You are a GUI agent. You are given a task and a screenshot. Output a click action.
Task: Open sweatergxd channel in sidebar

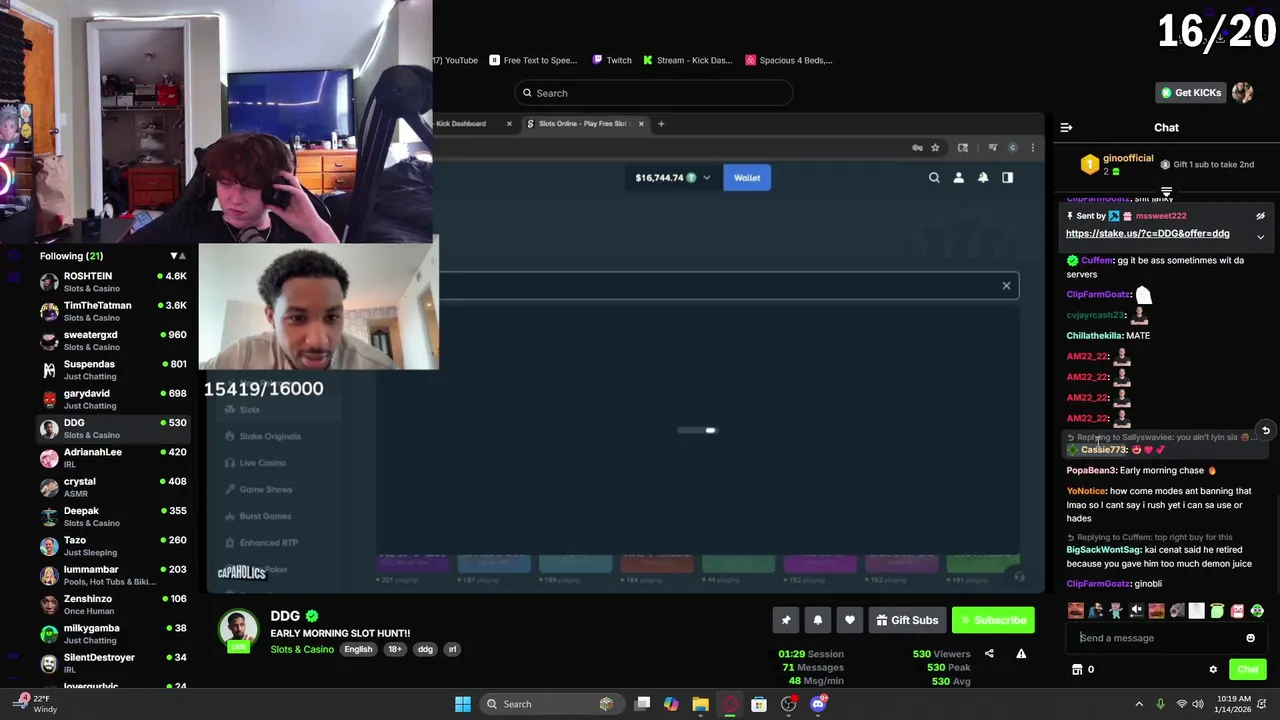point(112,341)
